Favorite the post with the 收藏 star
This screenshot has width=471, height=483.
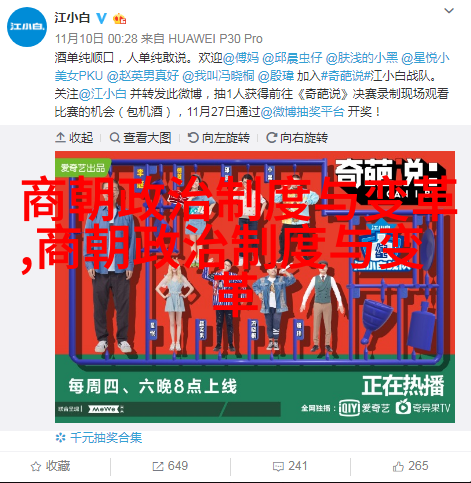click(x=50, y=466)
